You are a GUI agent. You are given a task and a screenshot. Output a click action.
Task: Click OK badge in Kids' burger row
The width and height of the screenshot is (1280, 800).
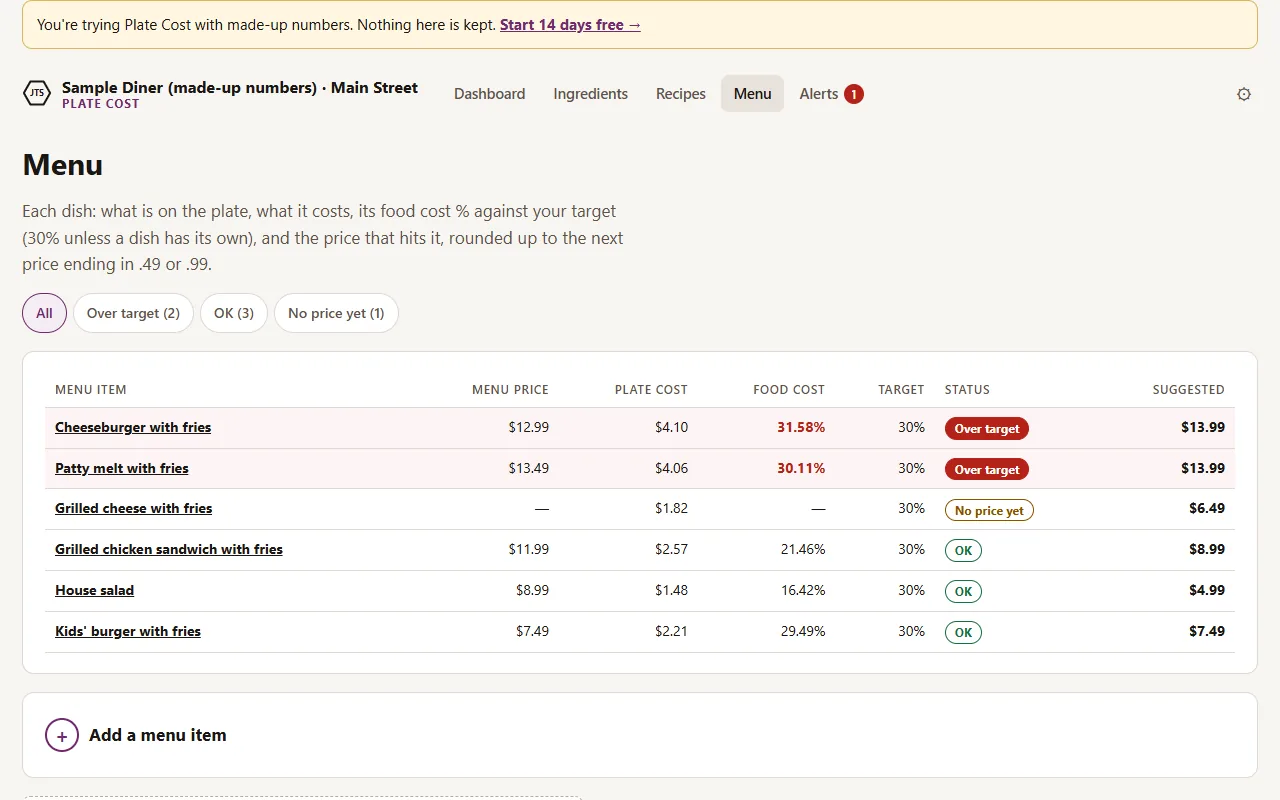pyautogui.click(x=963, y=633)
